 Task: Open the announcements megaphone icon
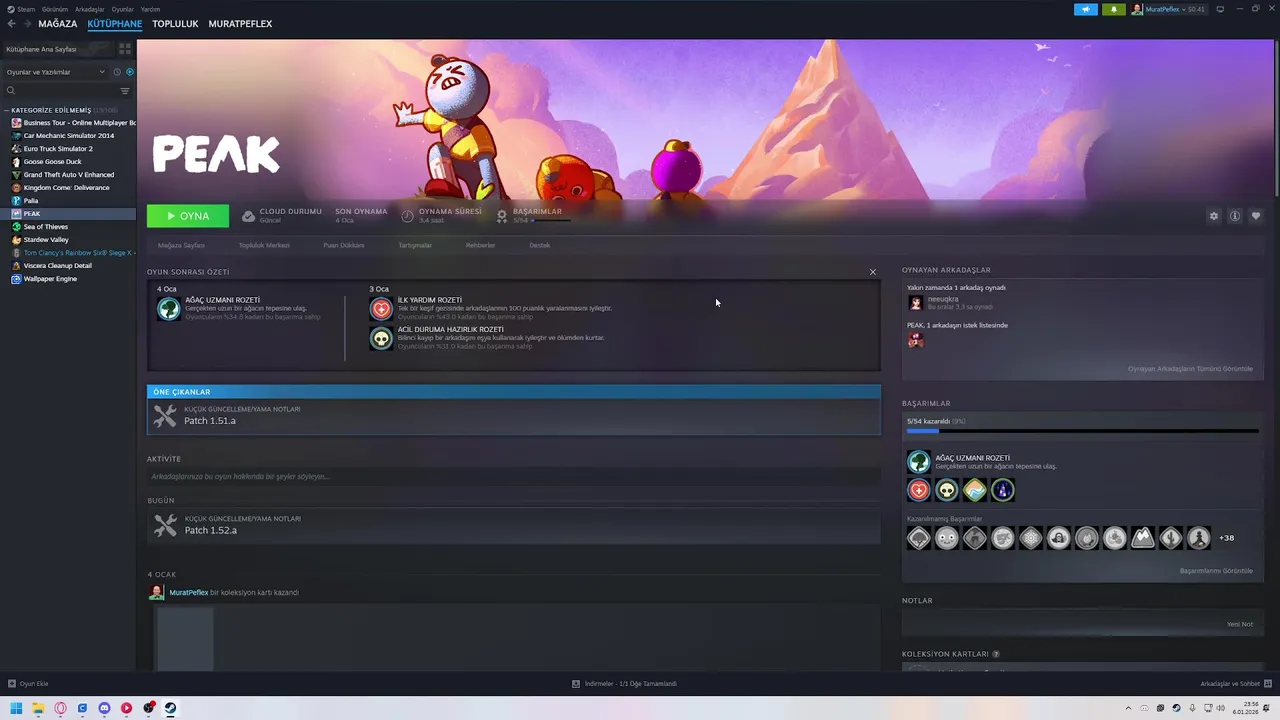point(1086,9)
